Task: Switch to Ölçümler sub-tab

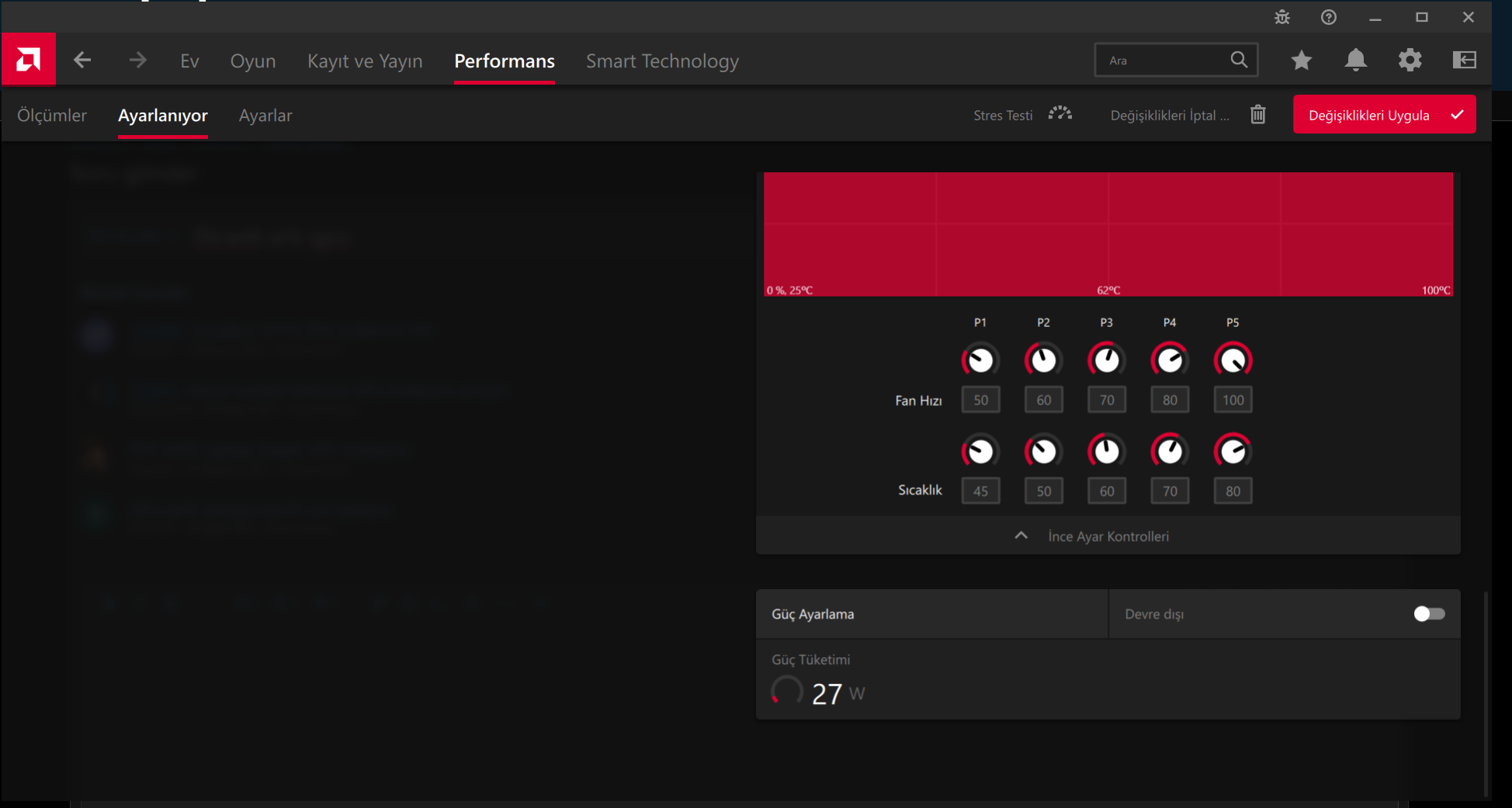Action: (52, 115)
